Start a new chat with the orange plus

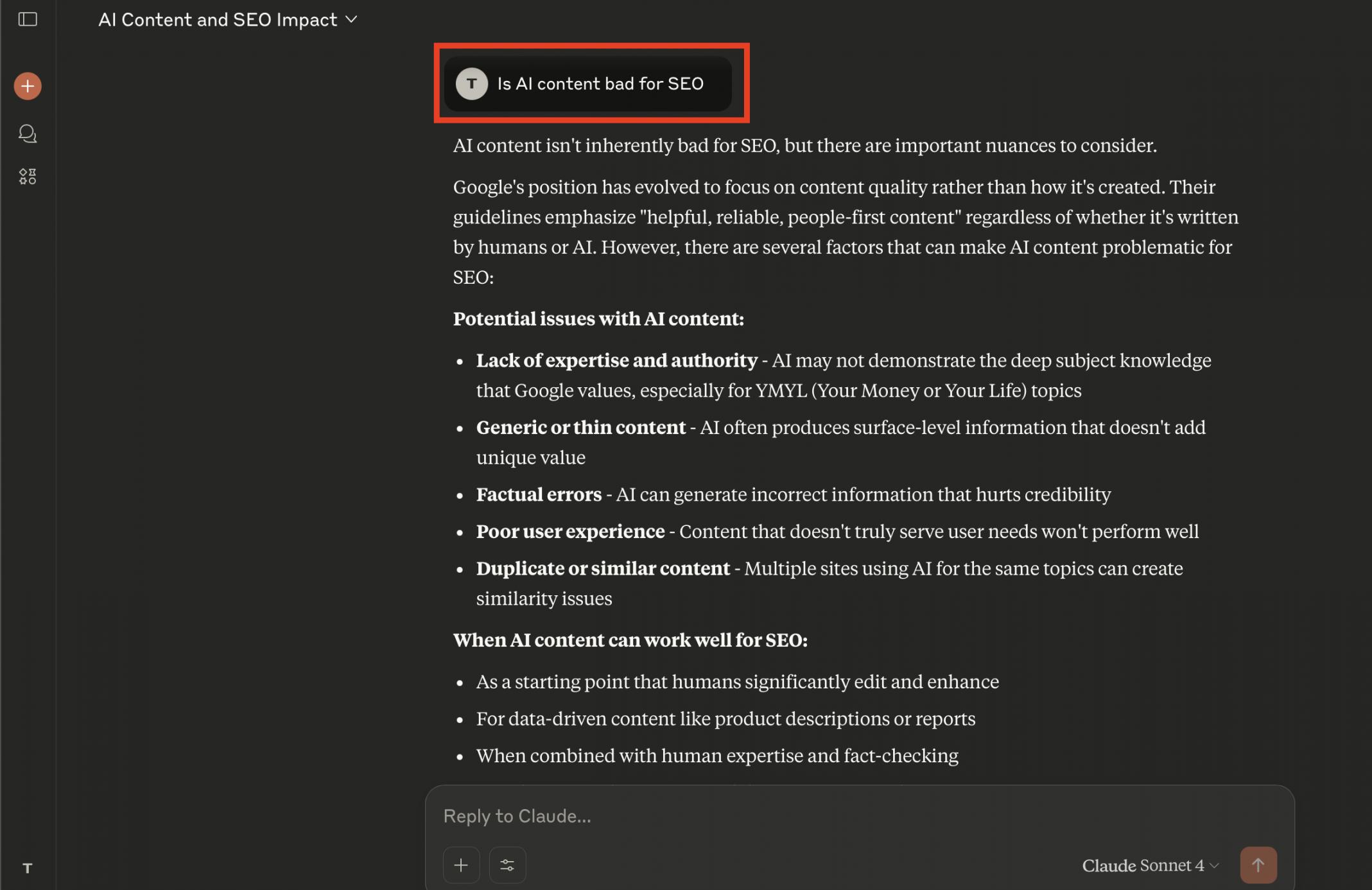(28, 86)
